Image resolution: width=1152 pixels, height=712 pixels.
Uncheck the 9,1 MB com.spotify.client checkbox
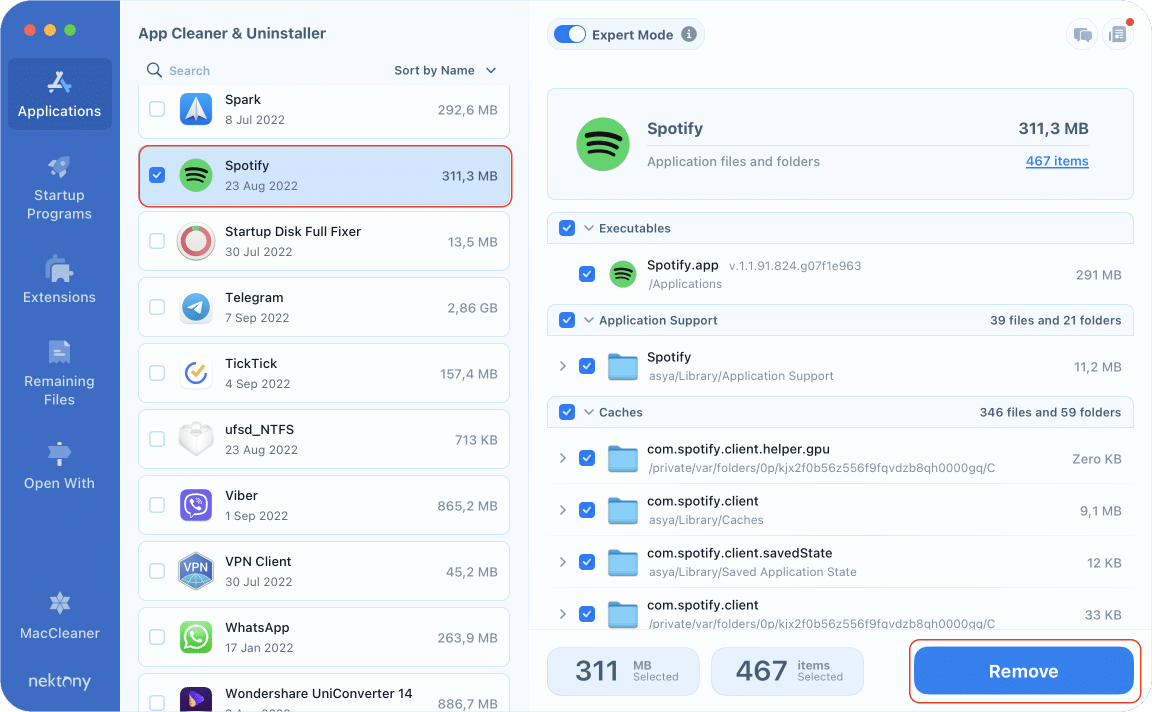click(587, 510)
